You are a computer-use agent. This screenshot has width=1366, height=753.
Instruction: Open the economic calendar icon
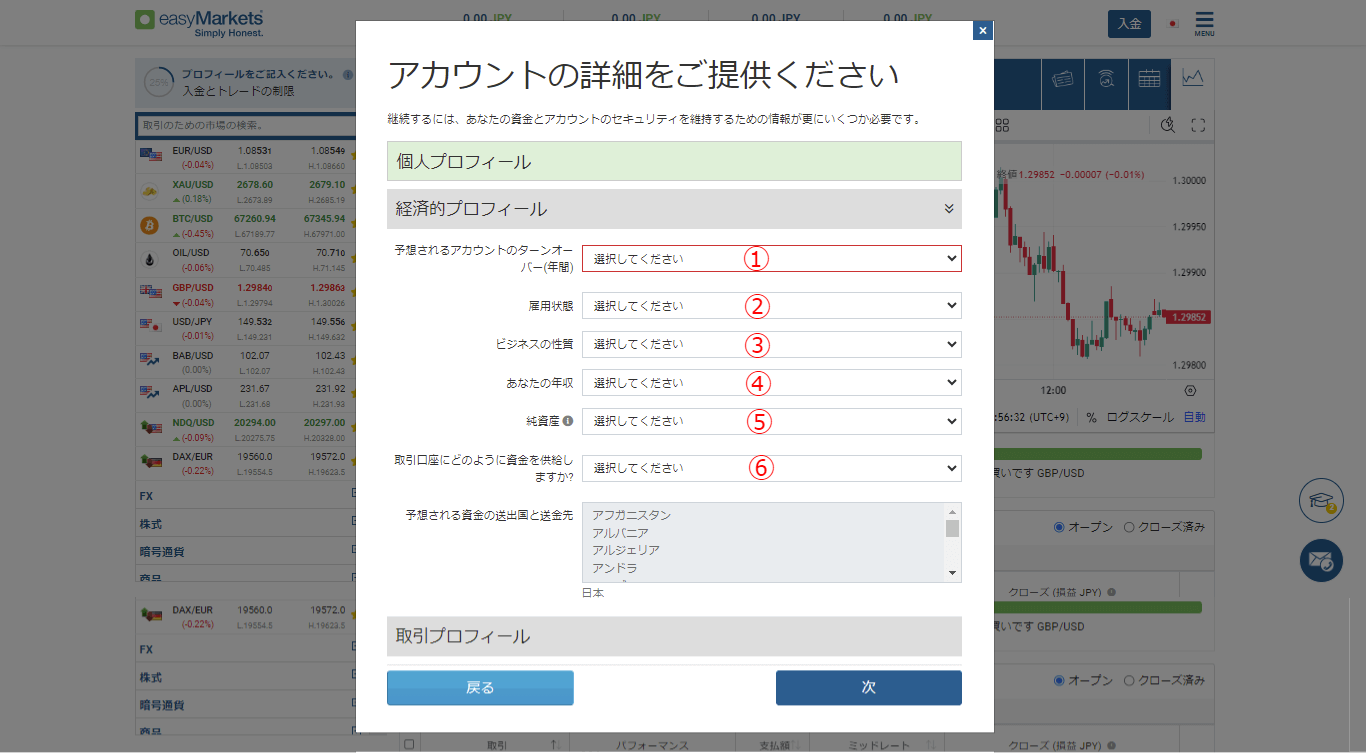(x=1150, y=84)
